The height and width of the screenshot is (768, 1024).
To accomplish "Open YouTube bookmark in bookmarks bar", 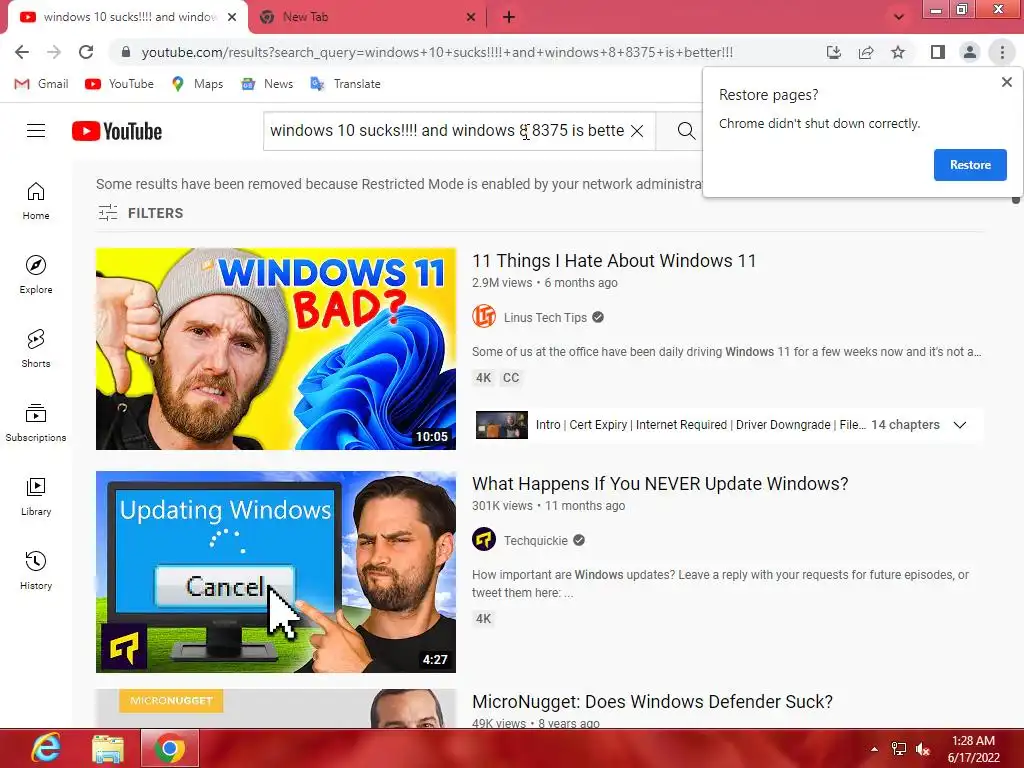I will point(120,84).
